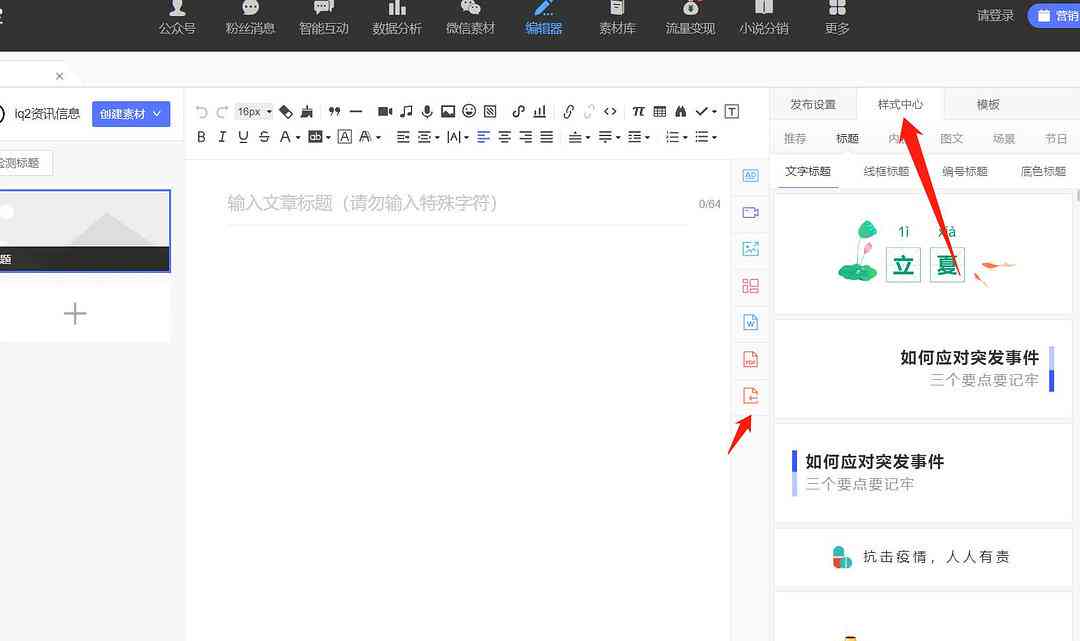The width and height of the screenshot is (1080, 641).
Task: Align text to the right
Action: pos(526,137)
